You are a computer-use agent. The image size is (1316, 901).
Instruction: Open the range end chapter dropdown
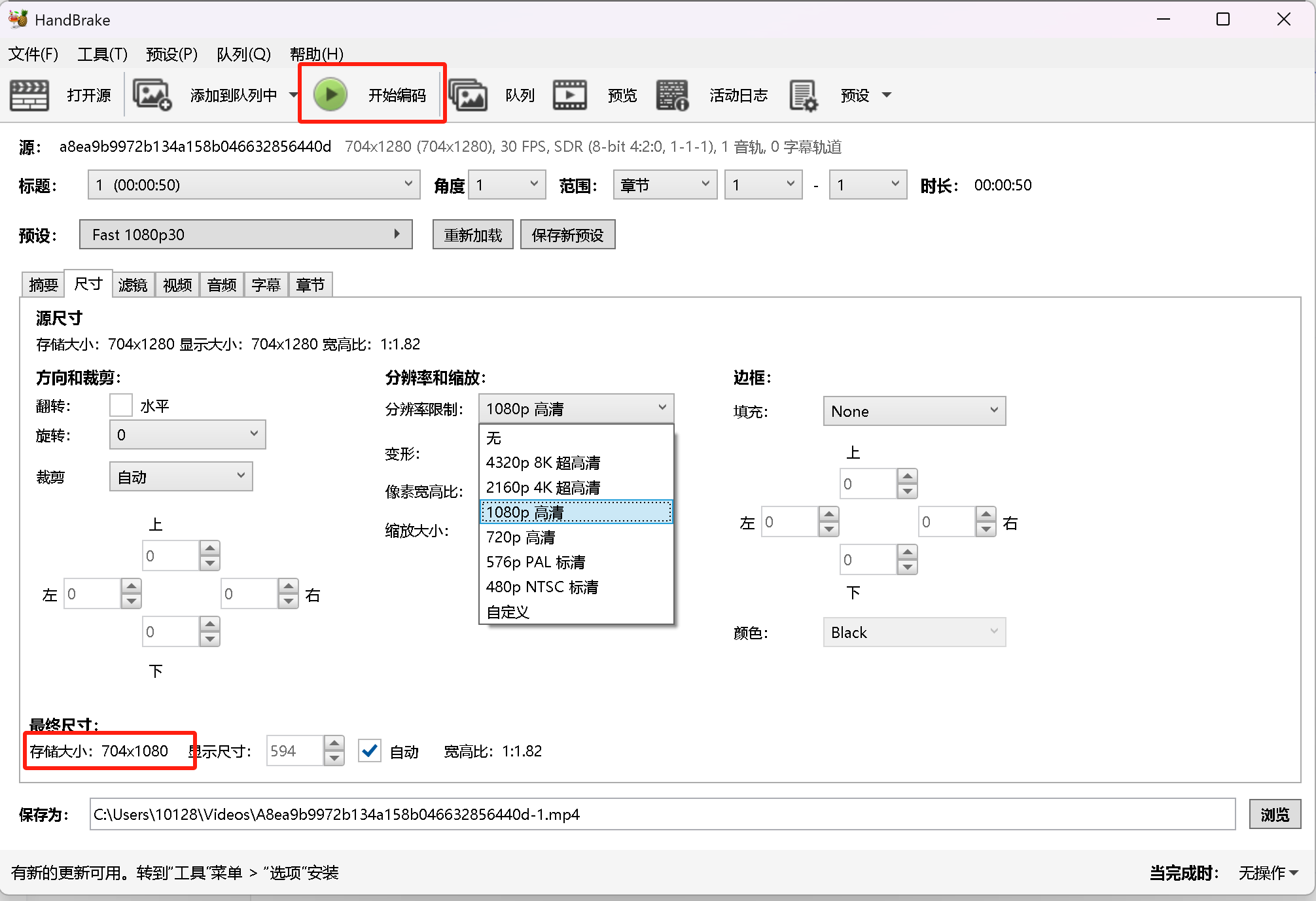[x=868, y=185]
